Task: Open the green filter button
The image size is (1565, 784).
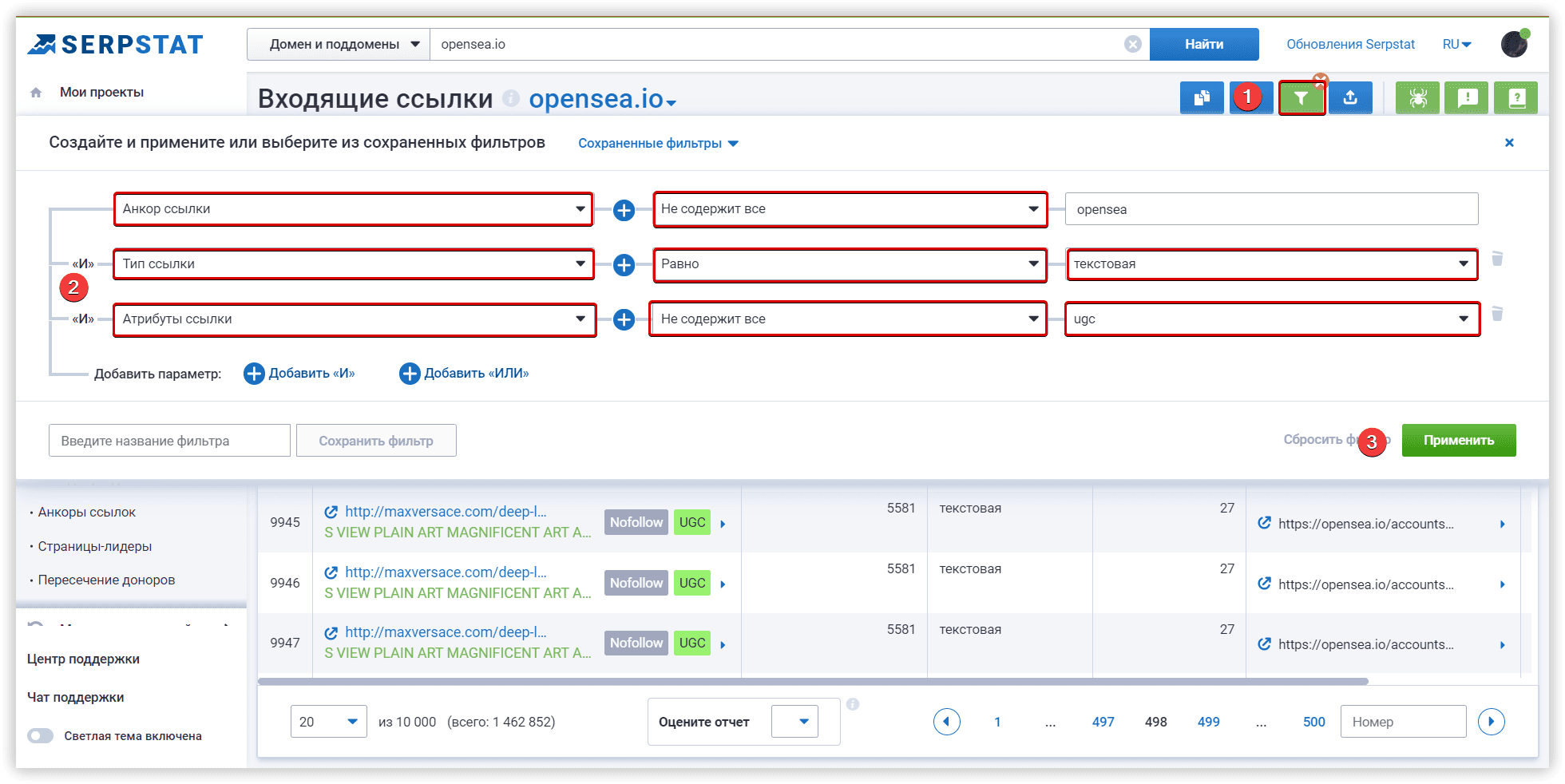Action: [x=1302, y=98]
